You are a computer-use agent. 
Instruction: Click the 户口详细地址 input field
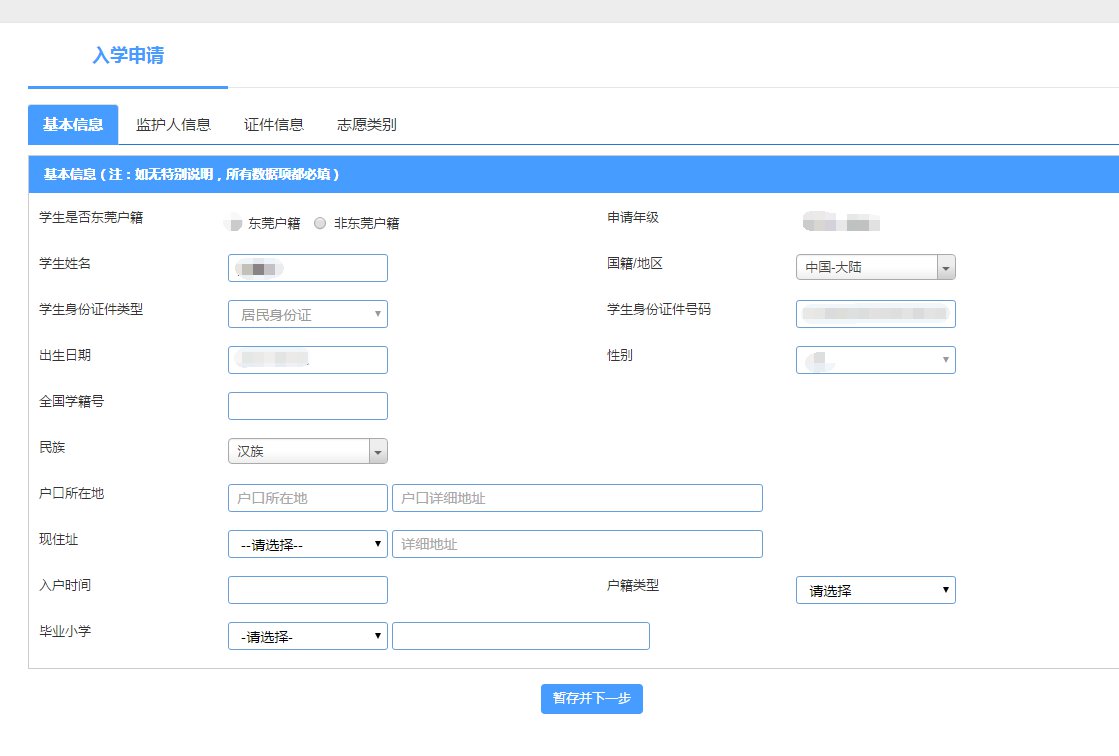coord(577,498)
